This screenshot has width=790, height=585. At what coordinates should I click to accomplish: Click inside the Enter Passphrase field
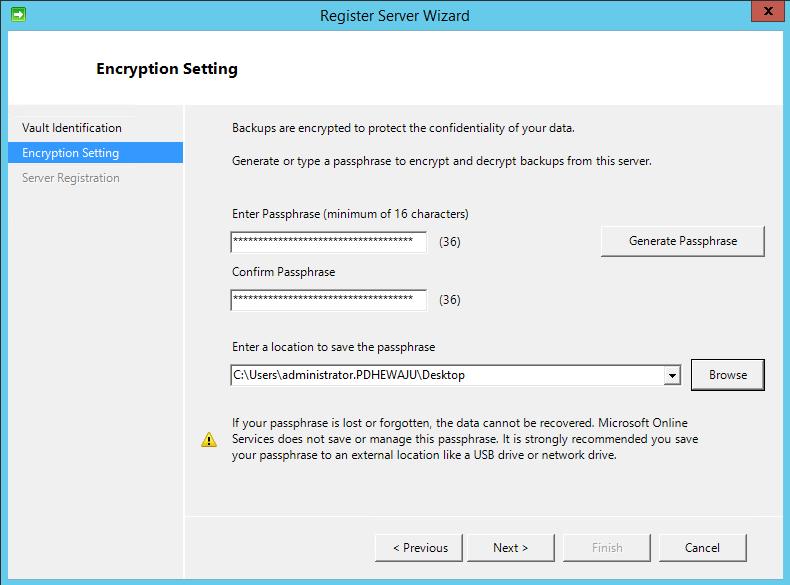(x=328, y=242)
